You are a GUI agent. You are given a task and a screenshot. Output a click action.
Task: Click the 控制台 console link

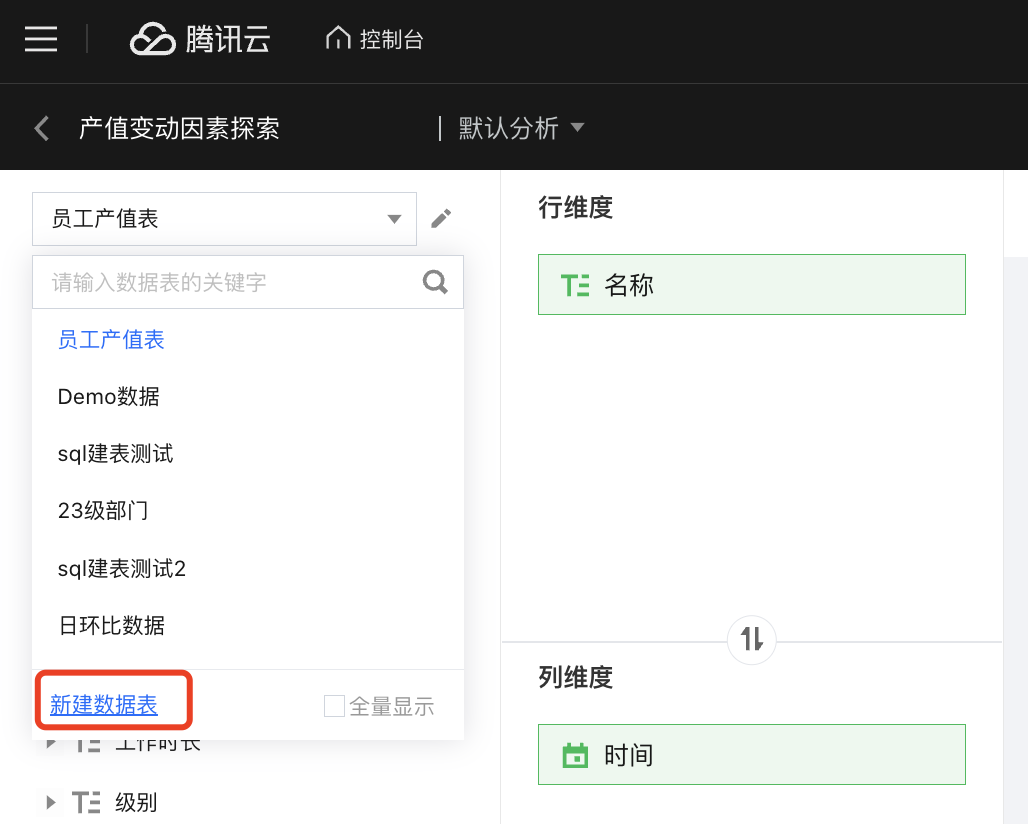point(391,40)
